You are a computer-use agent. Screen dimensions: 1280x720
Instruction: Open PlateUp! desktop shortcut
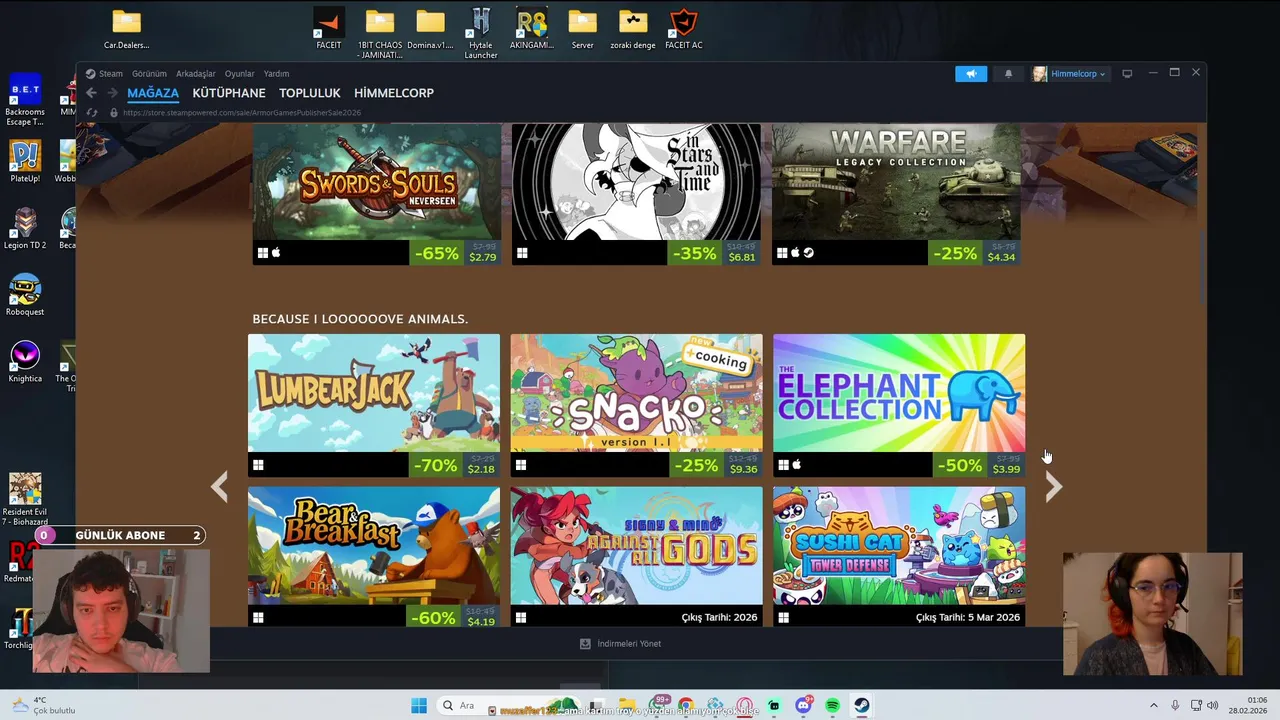[25, 162]
